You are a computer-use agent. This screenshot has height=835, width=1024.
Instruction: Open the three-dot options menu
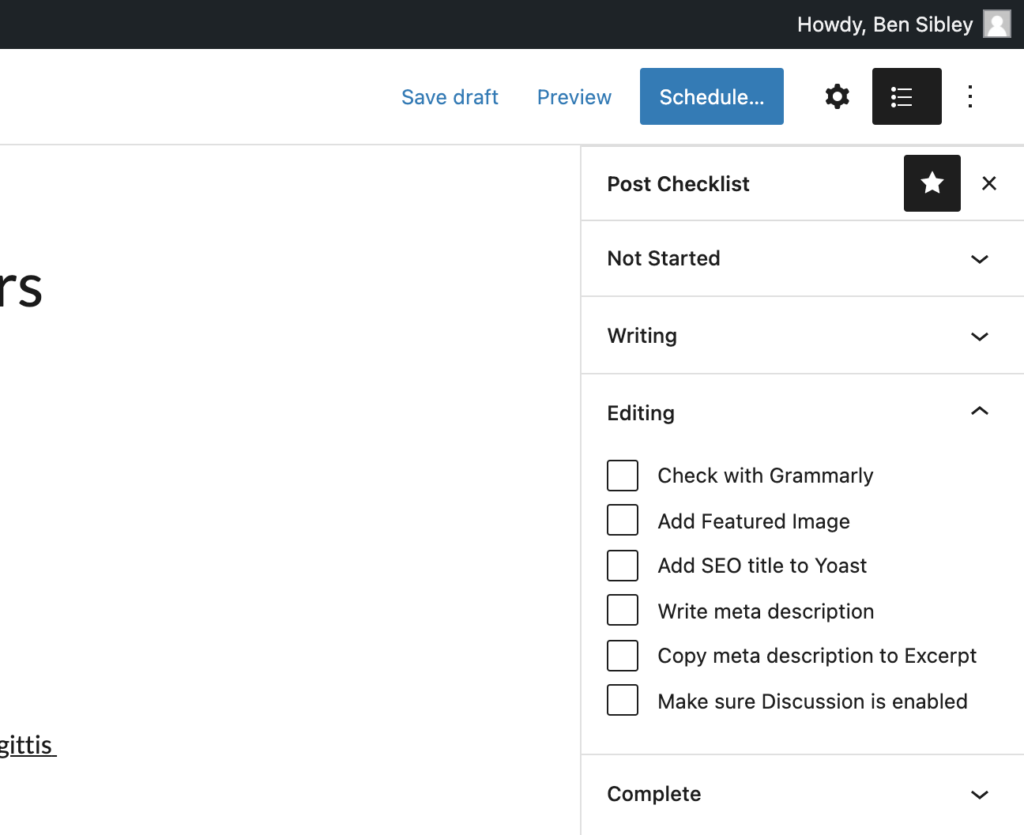coord(970,97)
